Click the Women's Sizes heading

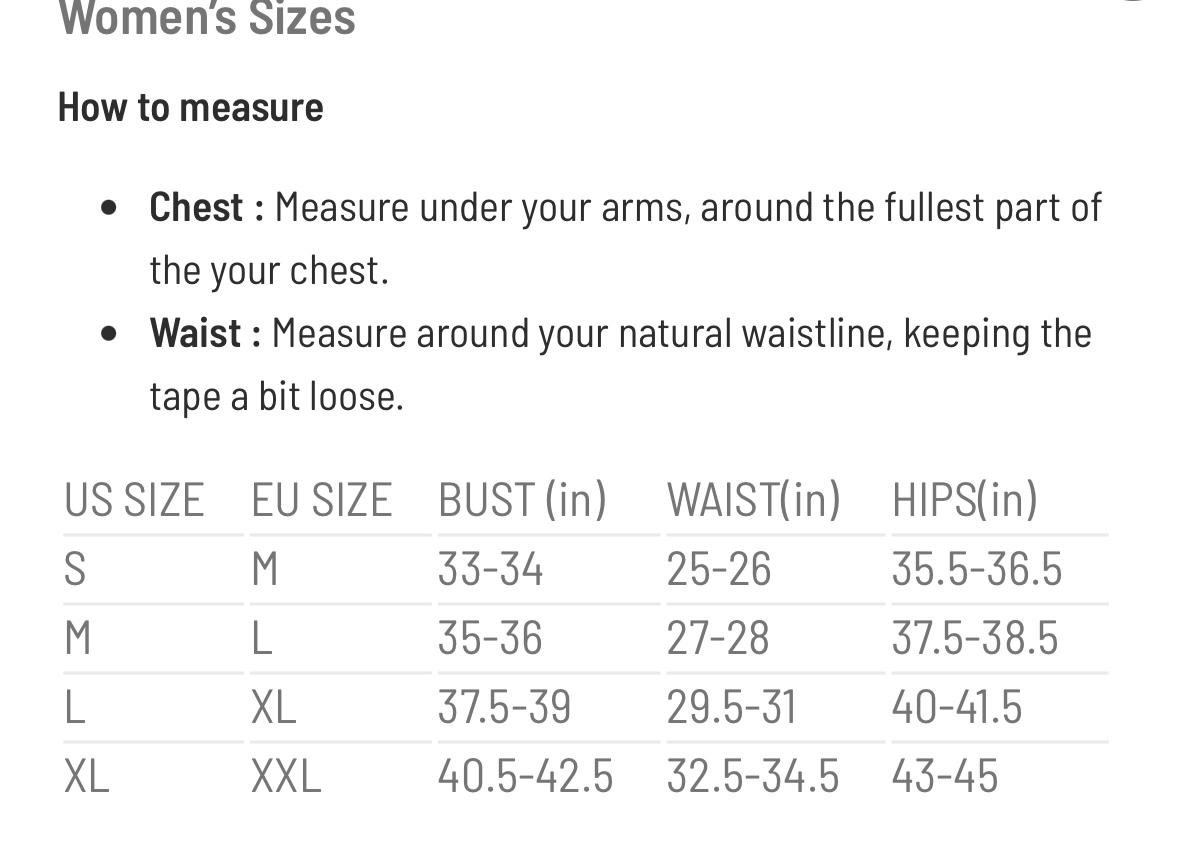[x=207, y=18]
